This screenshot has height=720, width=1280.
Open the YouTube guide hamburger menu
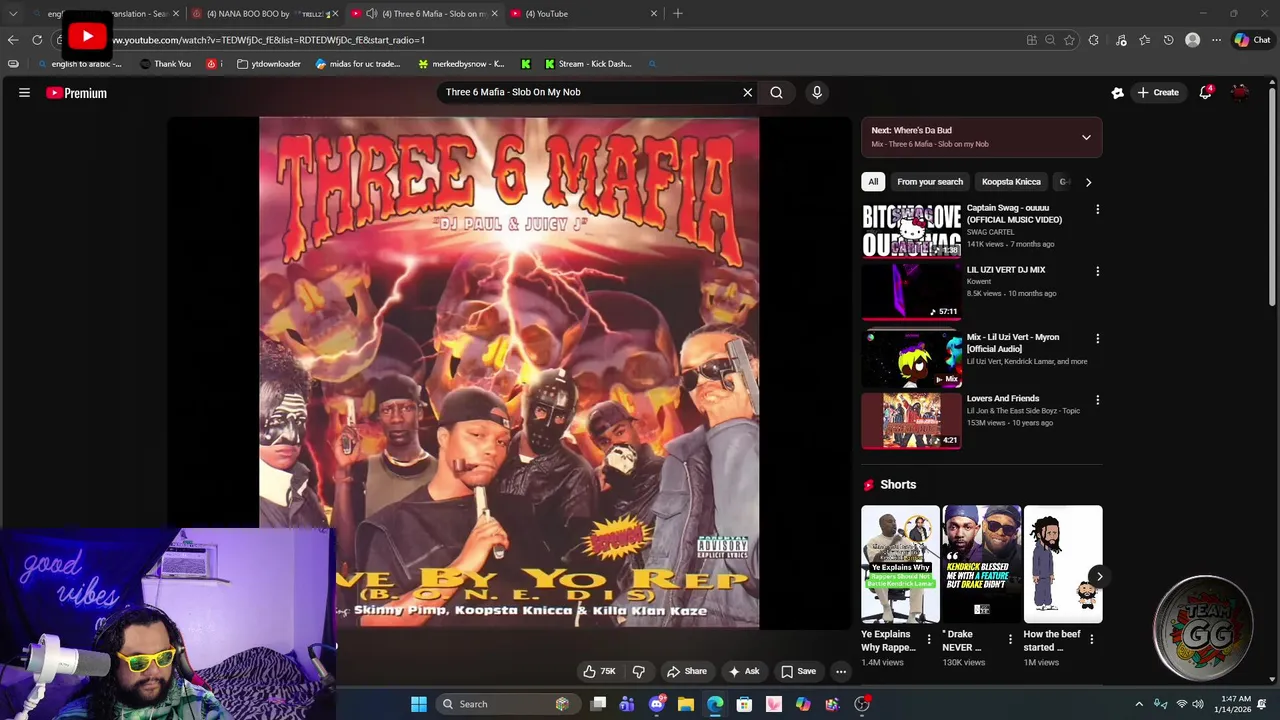24,93
